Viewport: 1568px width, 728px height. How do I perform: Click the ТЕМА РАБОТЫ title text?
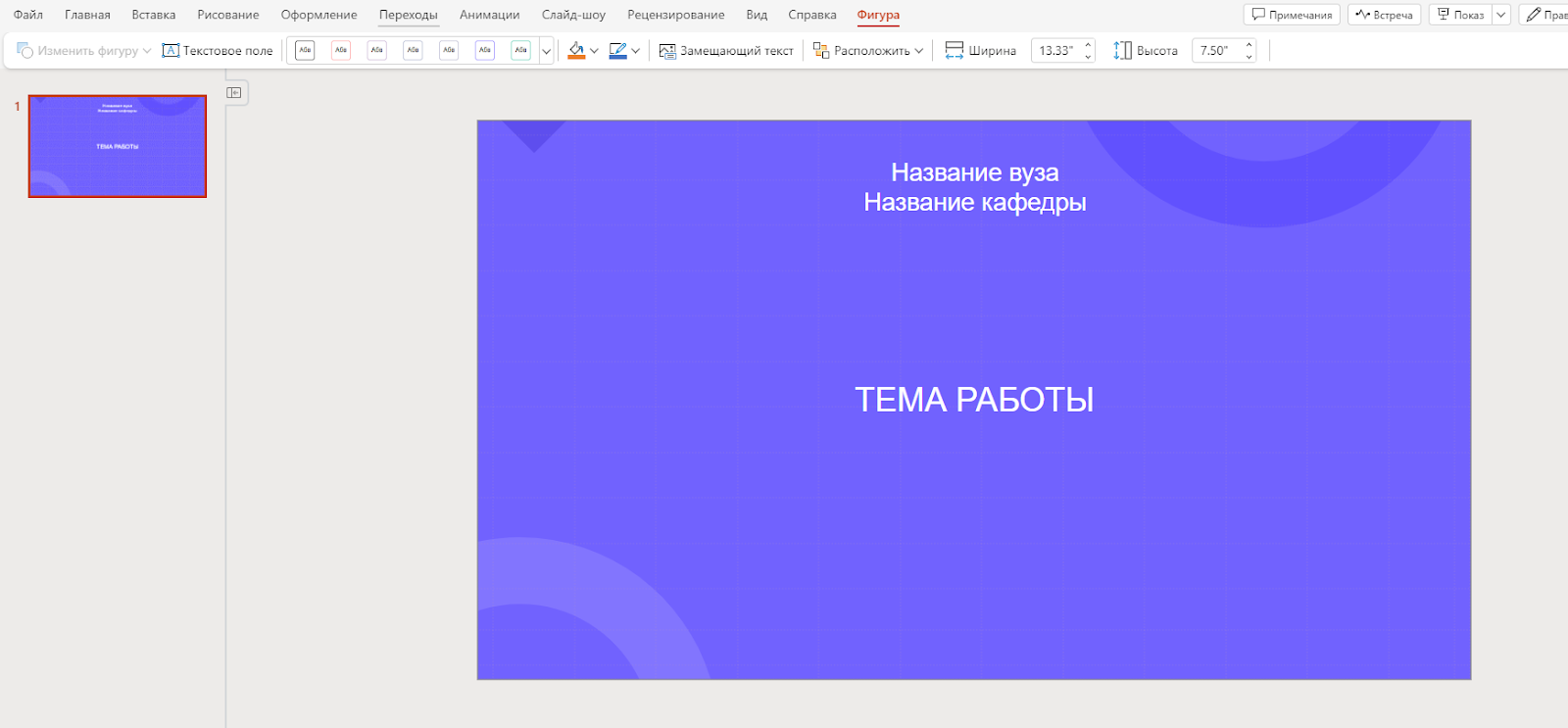click(974, 400)
